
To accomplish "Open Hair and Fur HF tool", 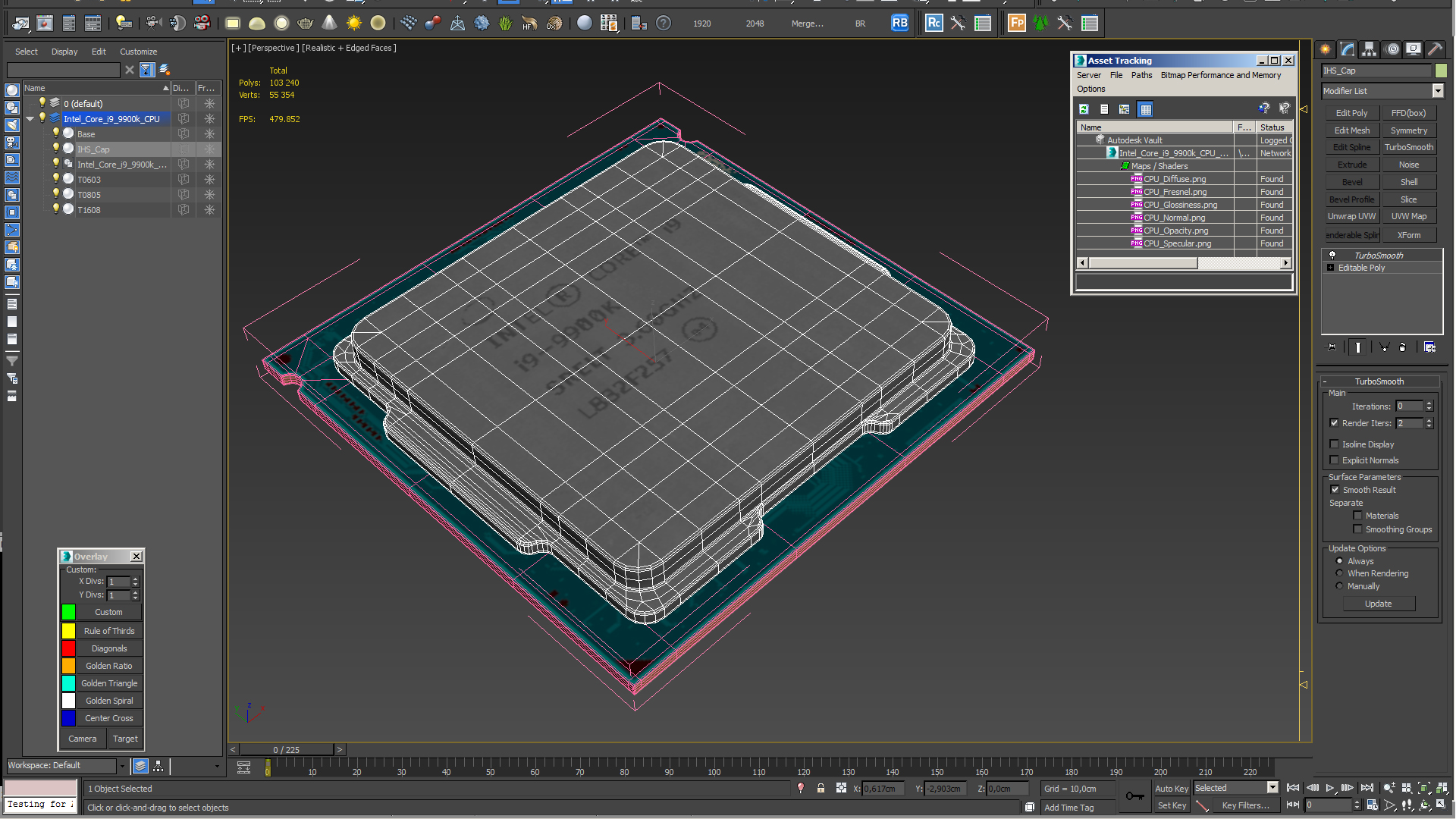I will (529, 24).
